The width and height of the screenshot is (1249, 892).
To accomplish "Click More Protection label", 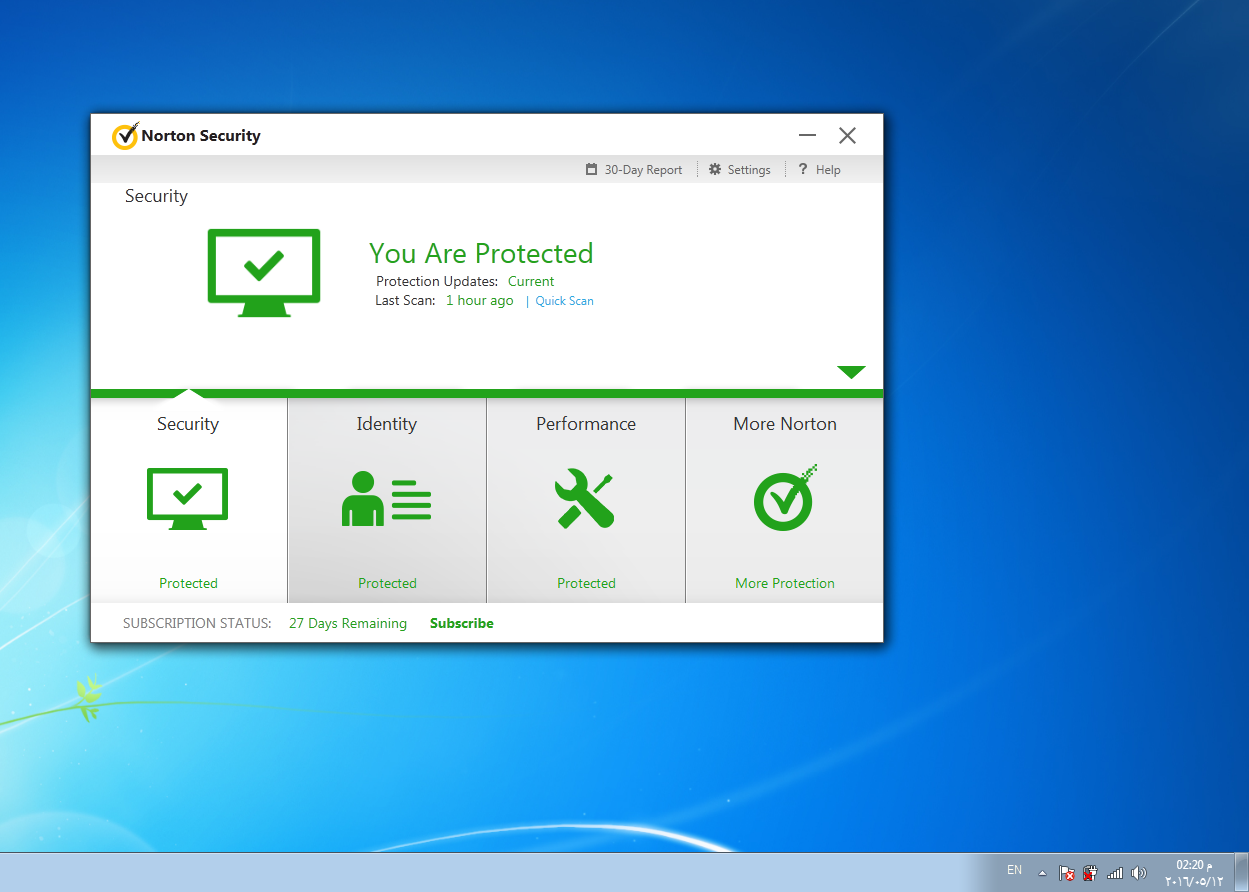I will point(785,583).
